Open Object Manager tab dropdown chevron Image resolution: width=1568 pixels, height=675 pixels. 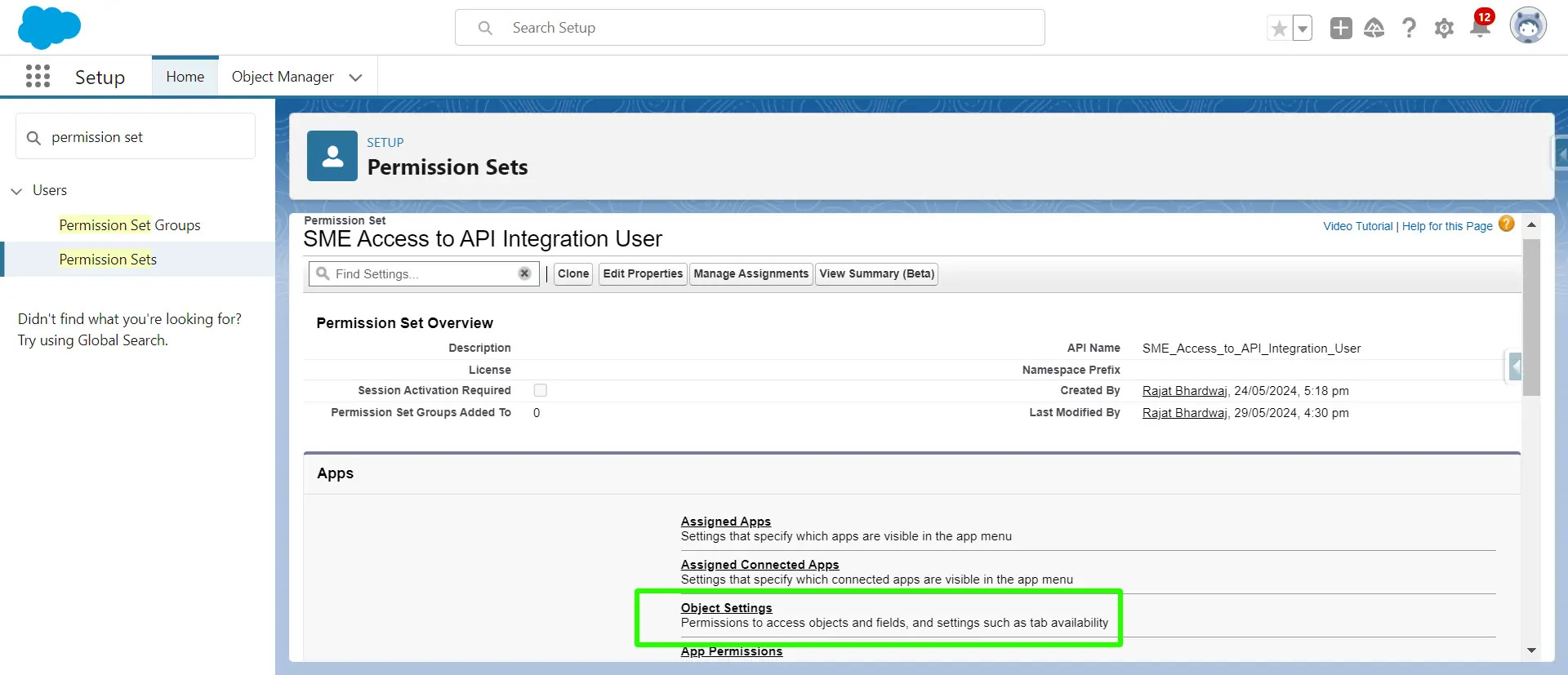[x=355, y=78]
